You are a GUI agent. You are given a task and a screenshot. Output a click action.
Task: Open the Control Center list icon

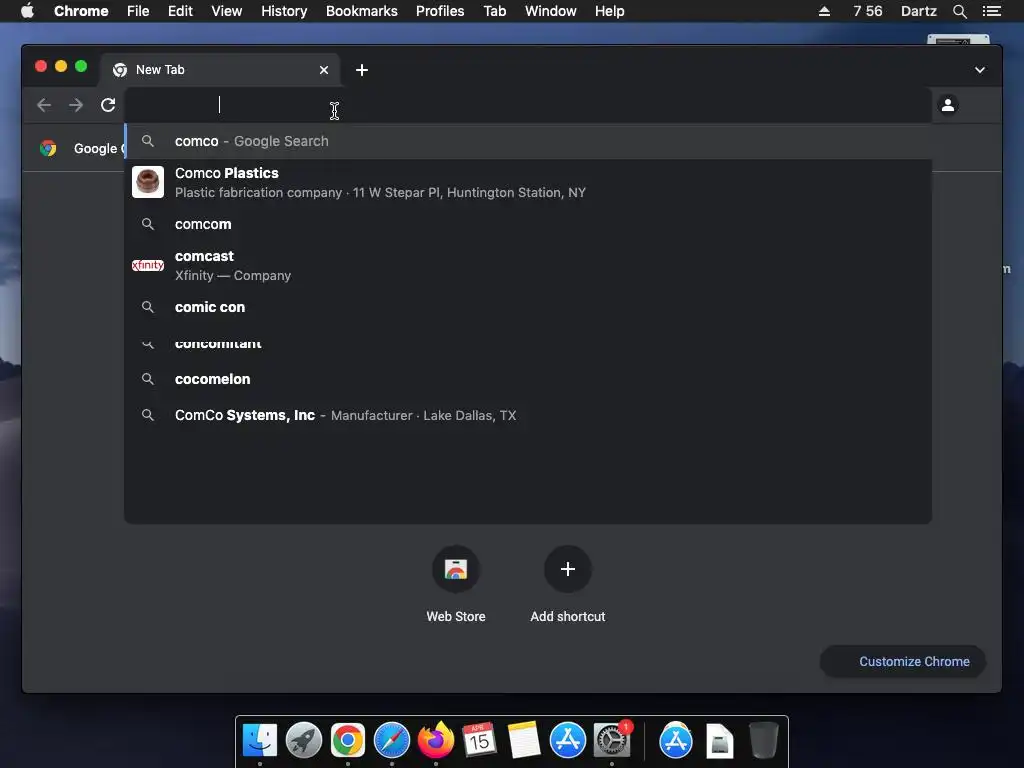point(991,11)
